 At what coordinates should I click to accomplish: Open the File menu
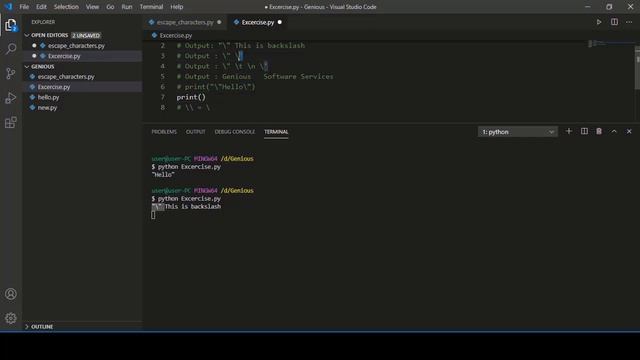coord(24,7)
